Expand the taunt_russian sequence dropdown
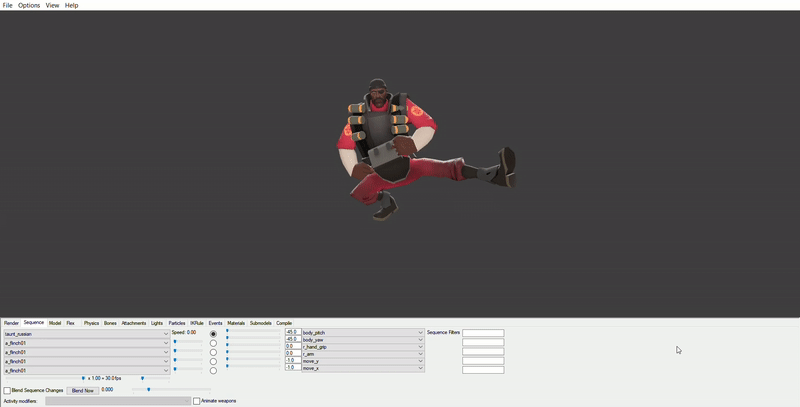This screenshot has height=407, width=800. point(166,334)
